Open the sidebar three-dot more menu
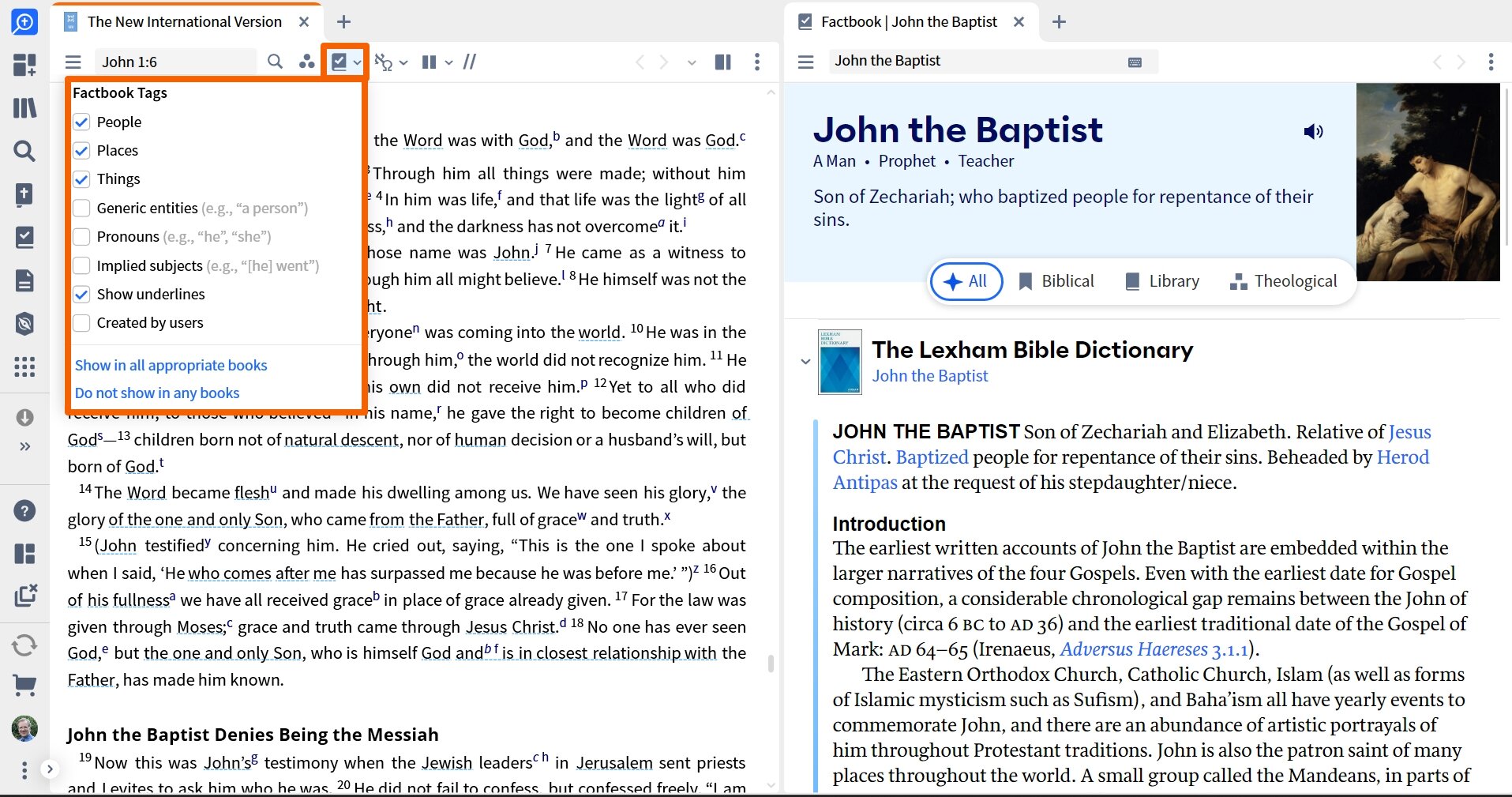This screenshot has width=1512, height=797. coord(24,769)
